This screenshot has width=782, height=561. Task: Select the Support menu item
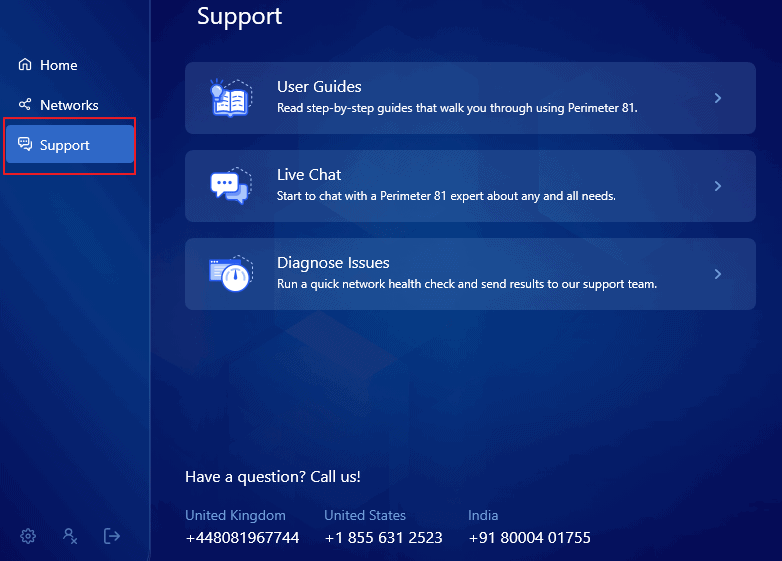(70, 145)
